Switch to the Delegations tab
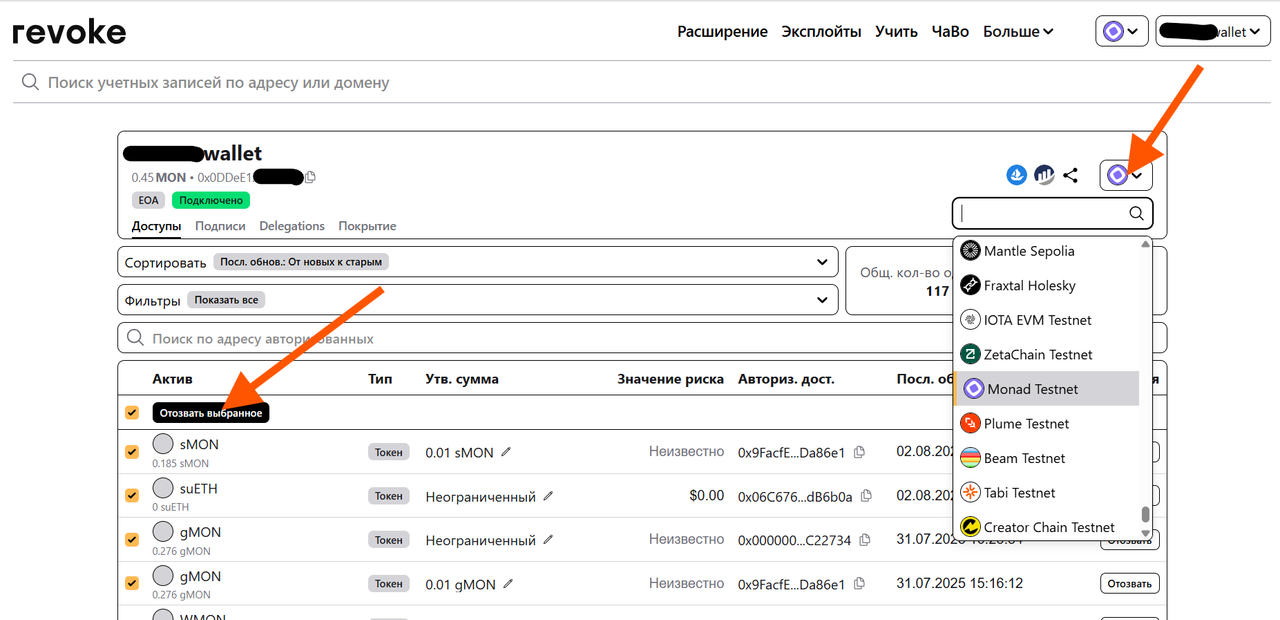The width and height of the screenshot is (1280, 620). tap(292, 226)
